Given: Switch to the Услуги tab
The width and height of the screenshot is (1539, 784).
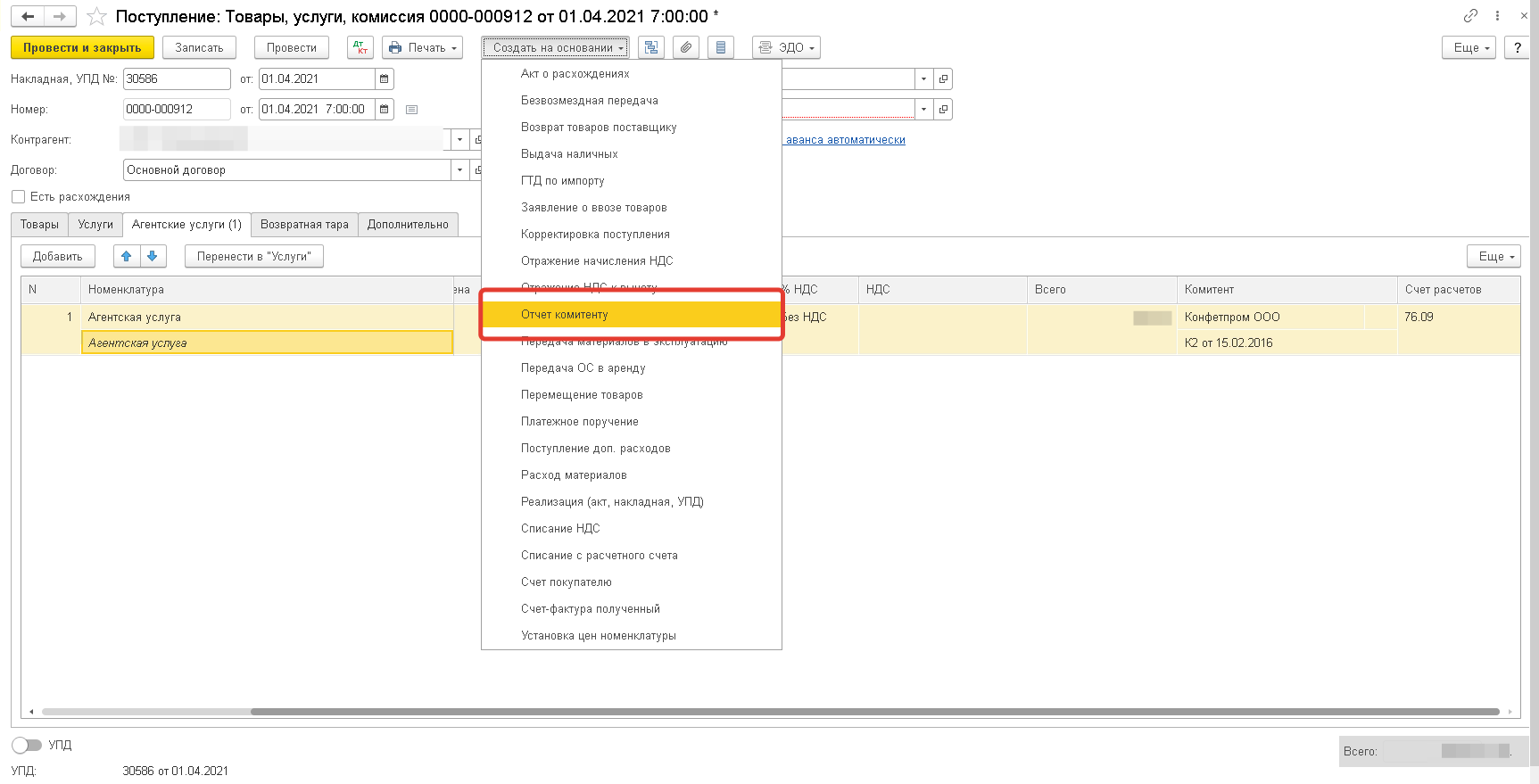Looking at the screenshot, I should [x=95, y=225].
